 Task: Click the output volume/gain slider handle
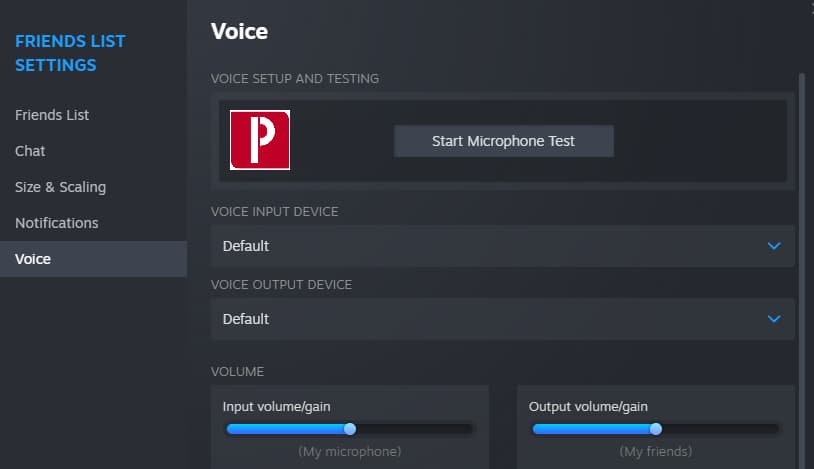click(x=656, y=429)
